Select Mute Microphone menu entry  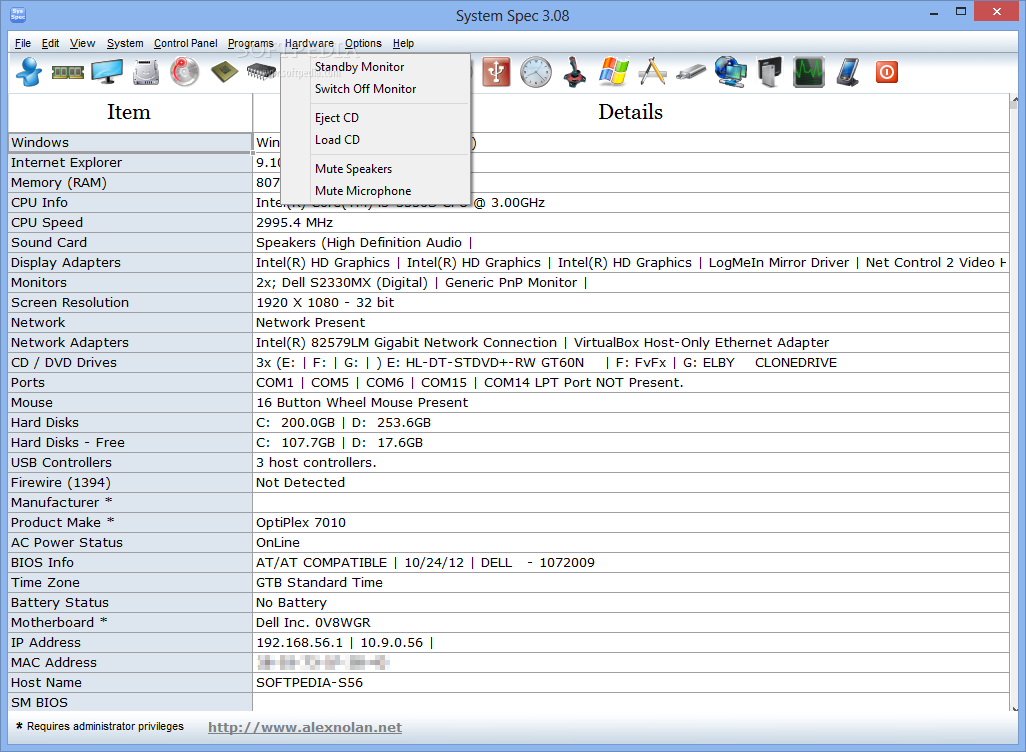tap(376, 191)
